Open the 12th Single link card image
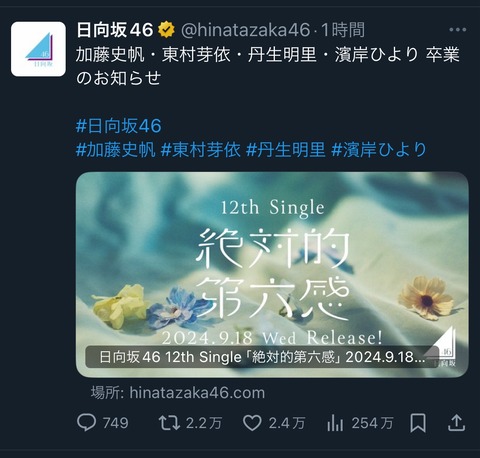Image resolution: width=480 pixels, height=458 pixels. (x=272, y=275)
